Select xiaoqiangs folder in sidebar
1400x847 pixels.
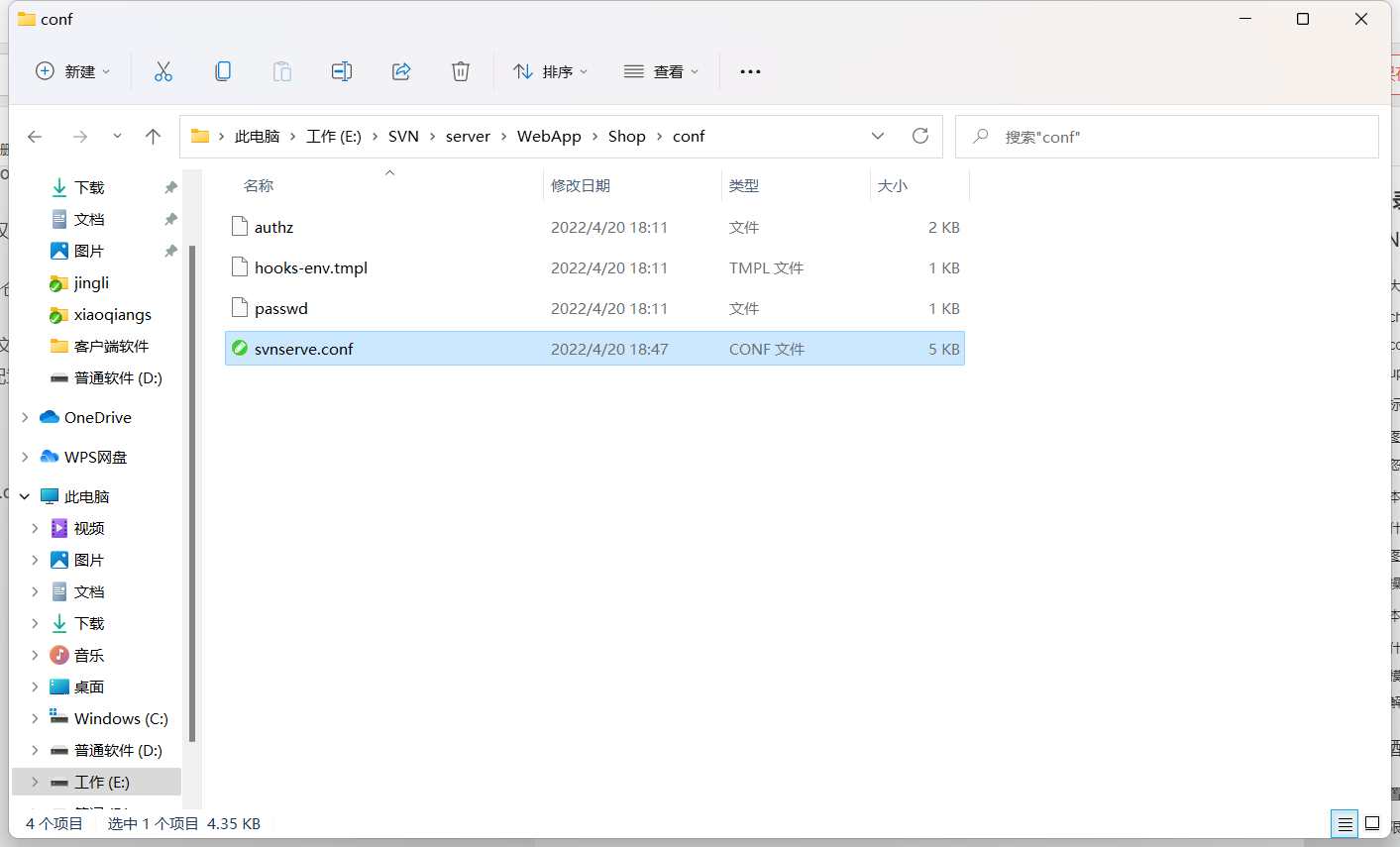pos(112,315)
